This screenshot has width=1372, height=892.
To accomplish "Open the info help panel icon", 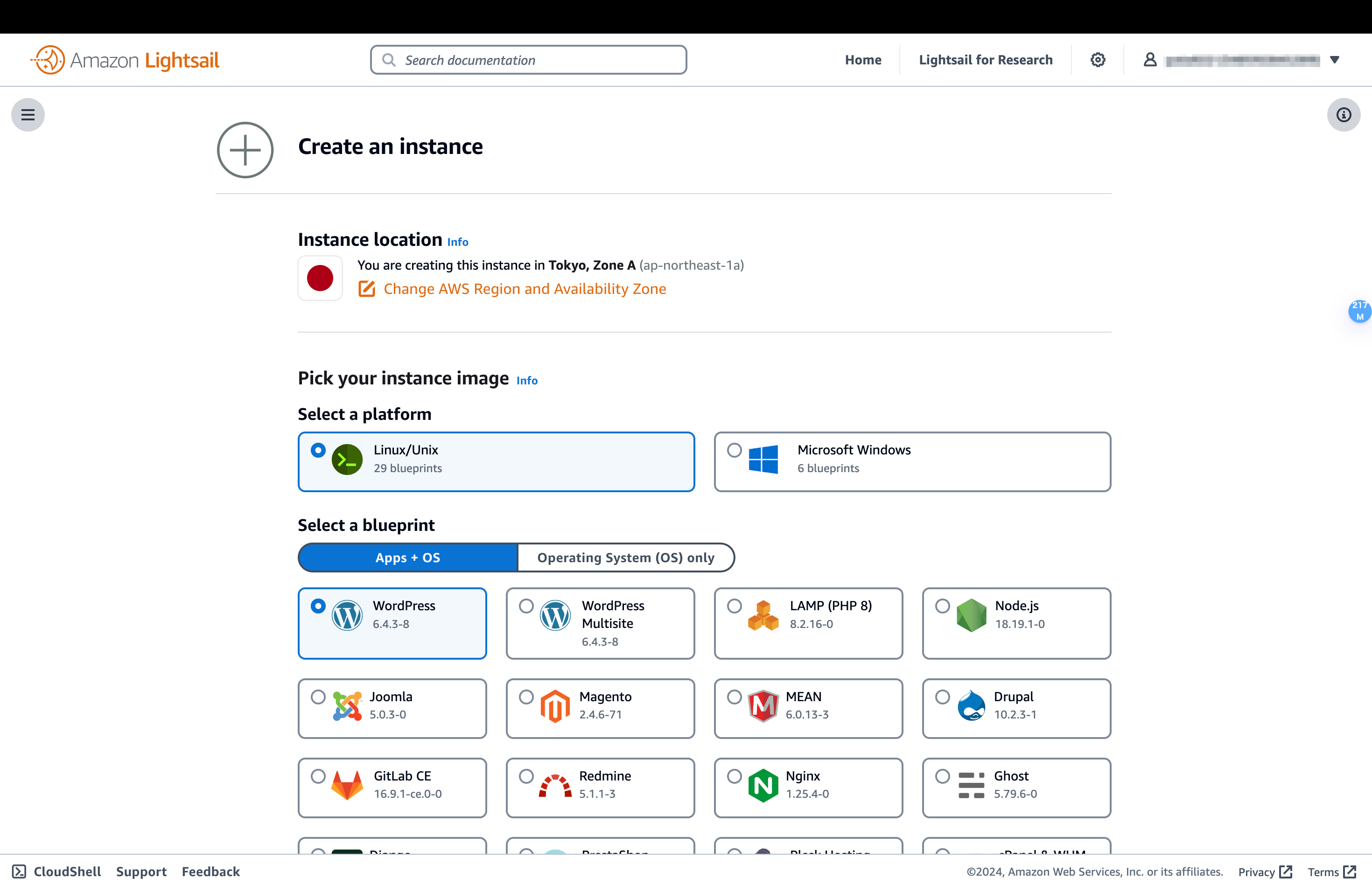I will point(1343,115).
